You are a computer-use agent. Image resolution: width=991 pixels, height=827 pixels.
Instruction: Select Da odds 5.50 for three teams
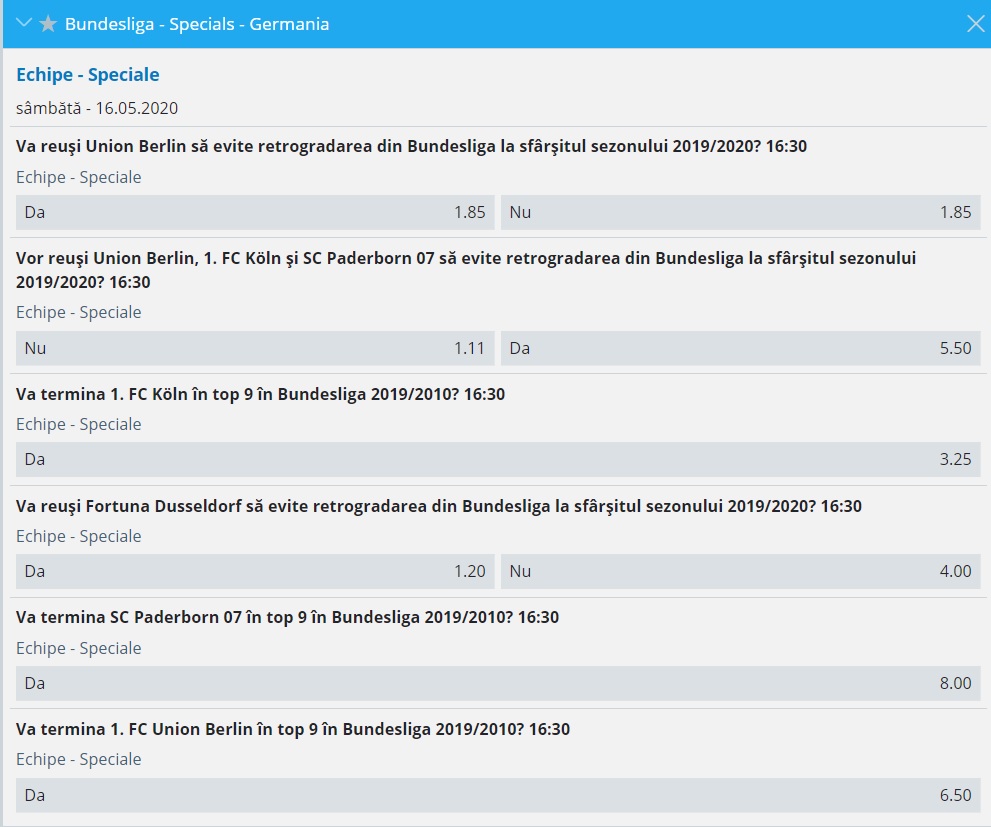[x=739, y=348]
